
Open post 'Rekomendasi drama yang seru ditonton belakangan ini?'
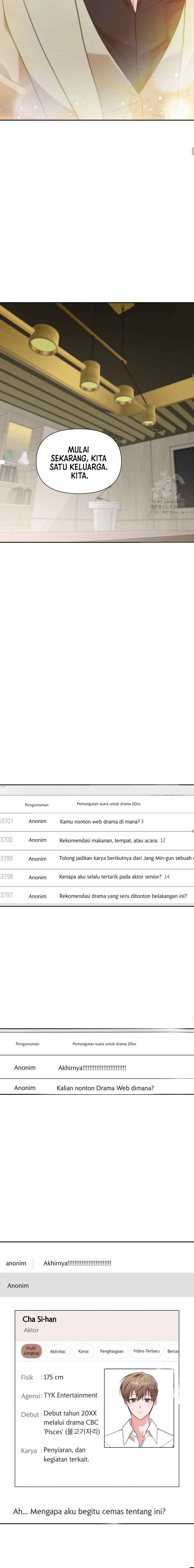[x=123, y=895]
